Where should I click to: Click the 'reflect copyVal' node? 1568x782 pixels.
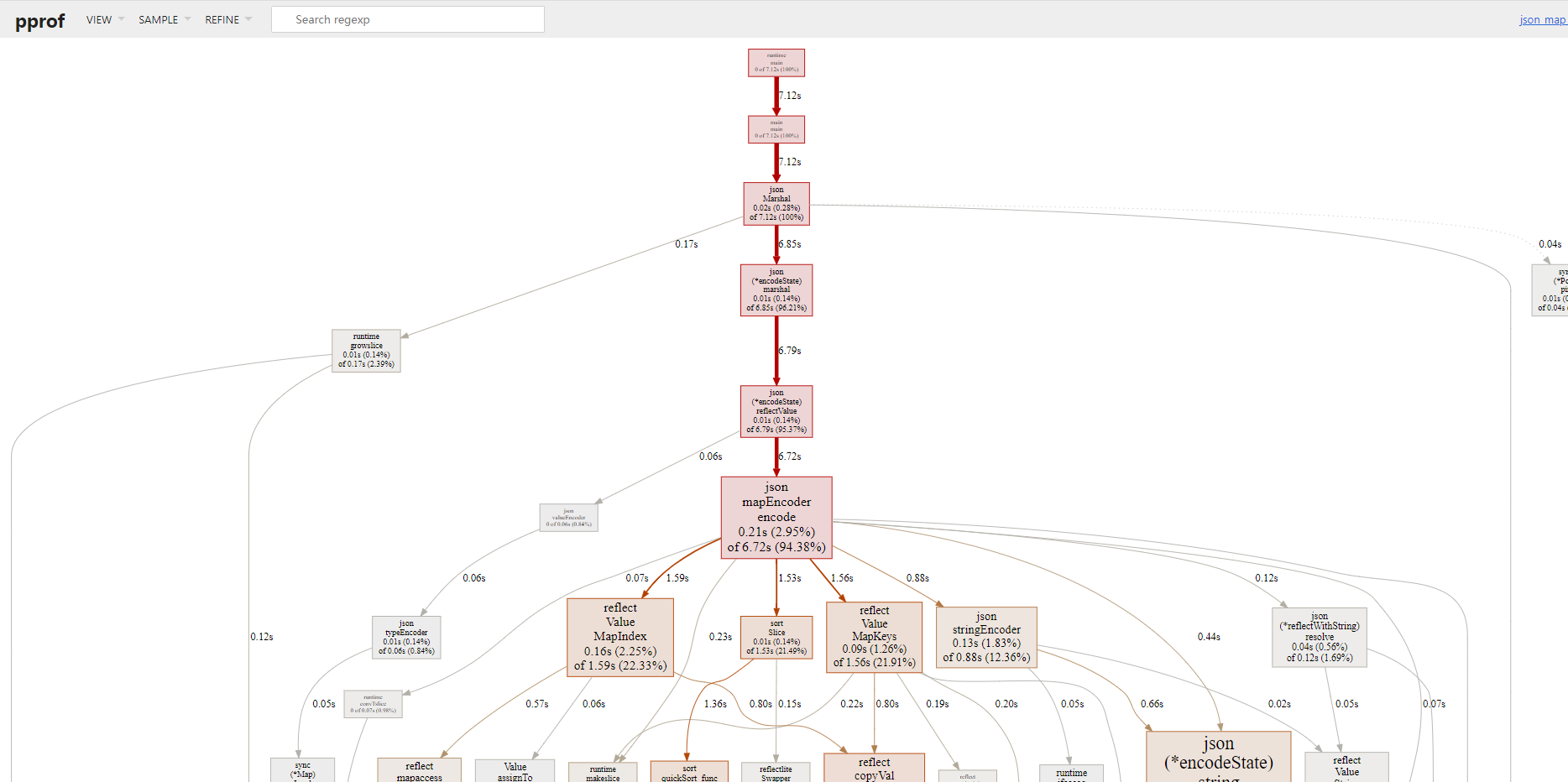(873, 768)
